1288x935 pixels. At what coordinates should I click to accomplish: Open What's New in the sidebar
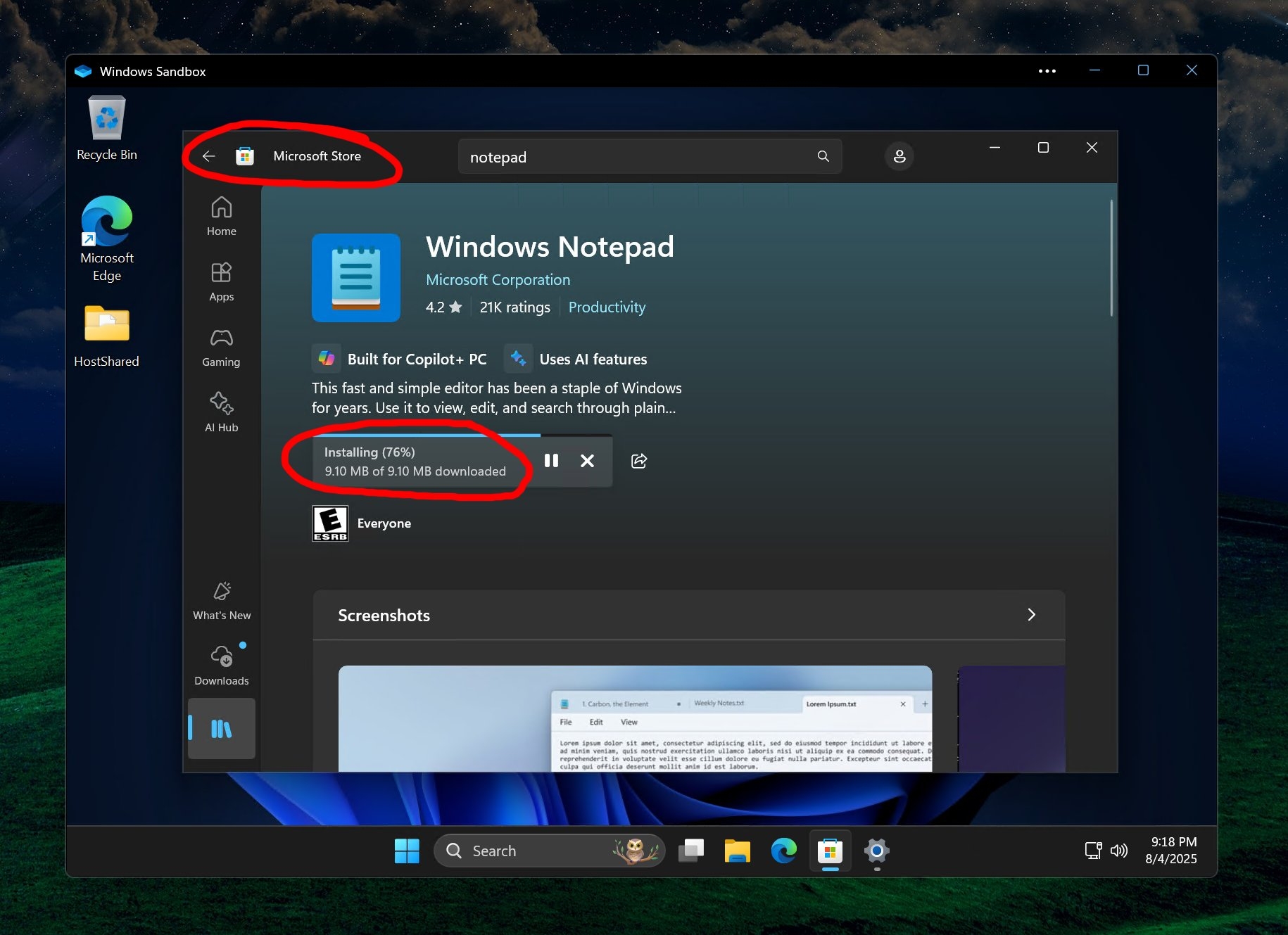click(x=222, y=600)
